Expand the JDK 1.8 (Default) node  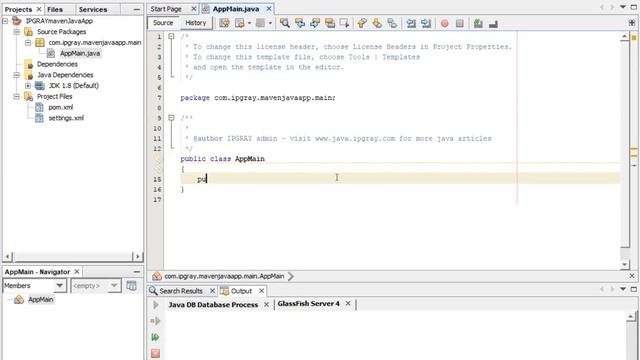(28, 86)
